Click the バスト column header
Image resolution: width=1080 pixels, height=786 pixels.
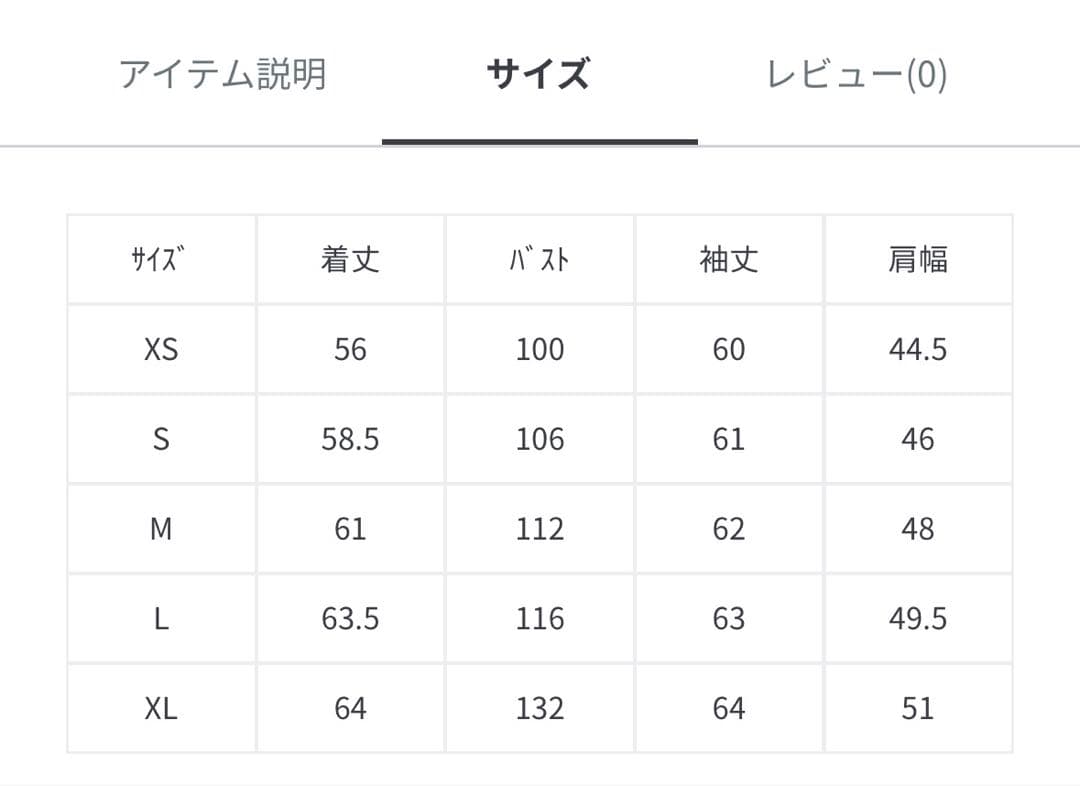(539, 259)
